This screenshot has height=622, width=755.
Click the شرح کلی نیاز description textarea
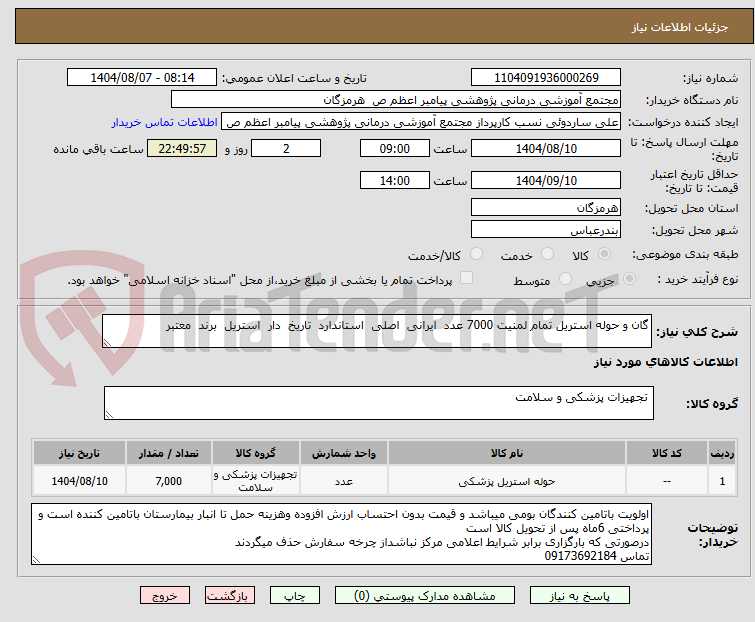[377, 331]
